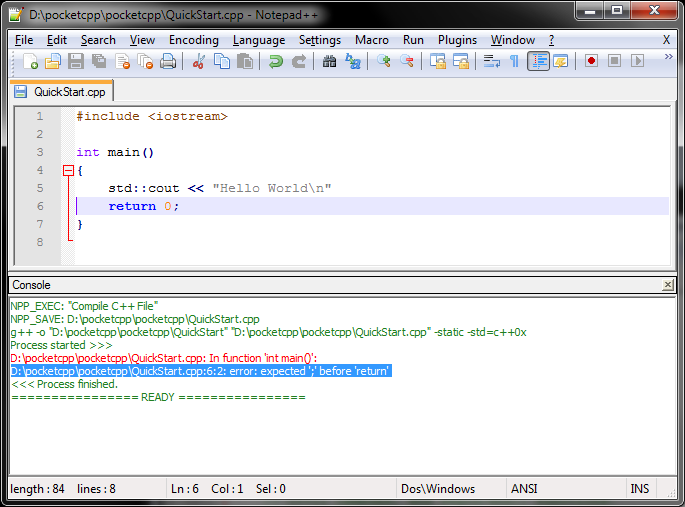Open the Settings menu

[x=320, y=40]
